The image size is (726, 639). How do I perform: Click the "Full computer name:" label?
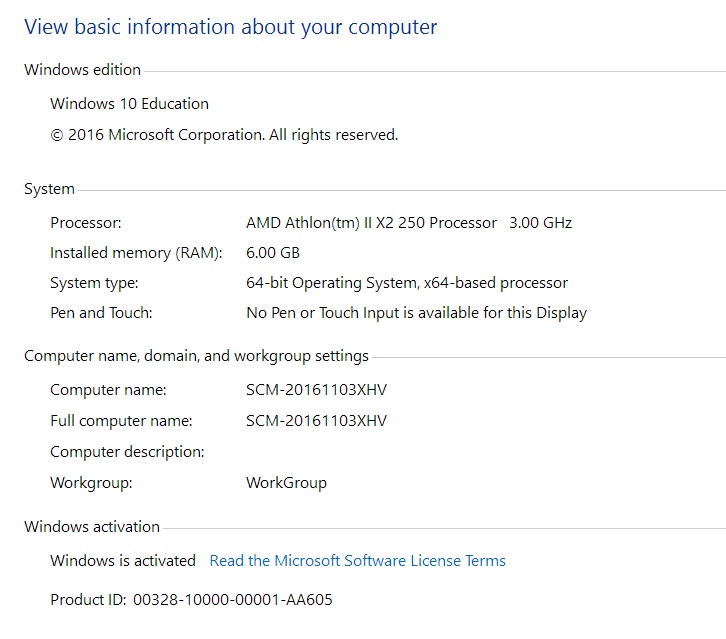(x=121, y=421)
